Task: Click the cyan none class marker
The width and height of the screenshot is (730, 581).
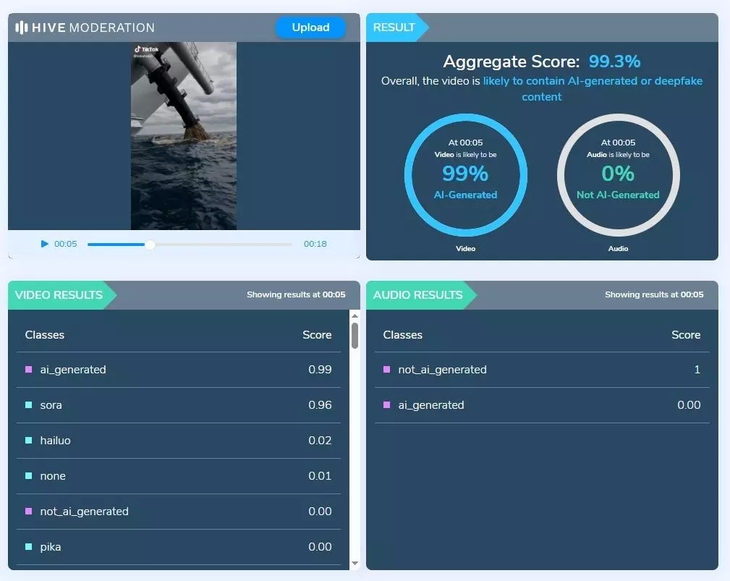Action: pyautogui.click(x=29, y=476)
